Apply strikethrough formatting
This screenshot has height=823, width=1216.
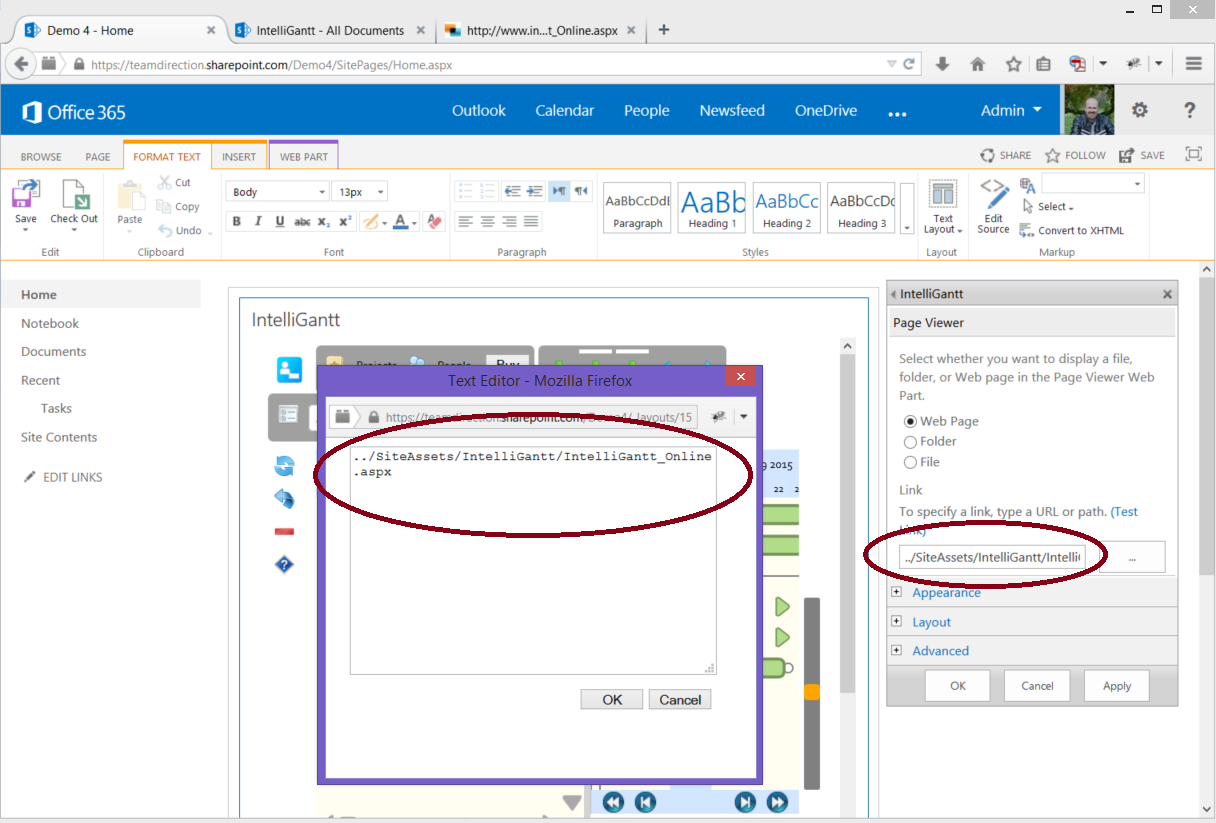(x=302, y=221)
